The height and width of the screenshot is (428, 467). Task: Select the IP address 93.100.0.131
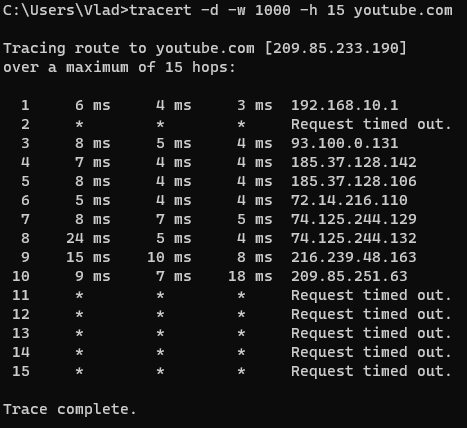[345, 143]
